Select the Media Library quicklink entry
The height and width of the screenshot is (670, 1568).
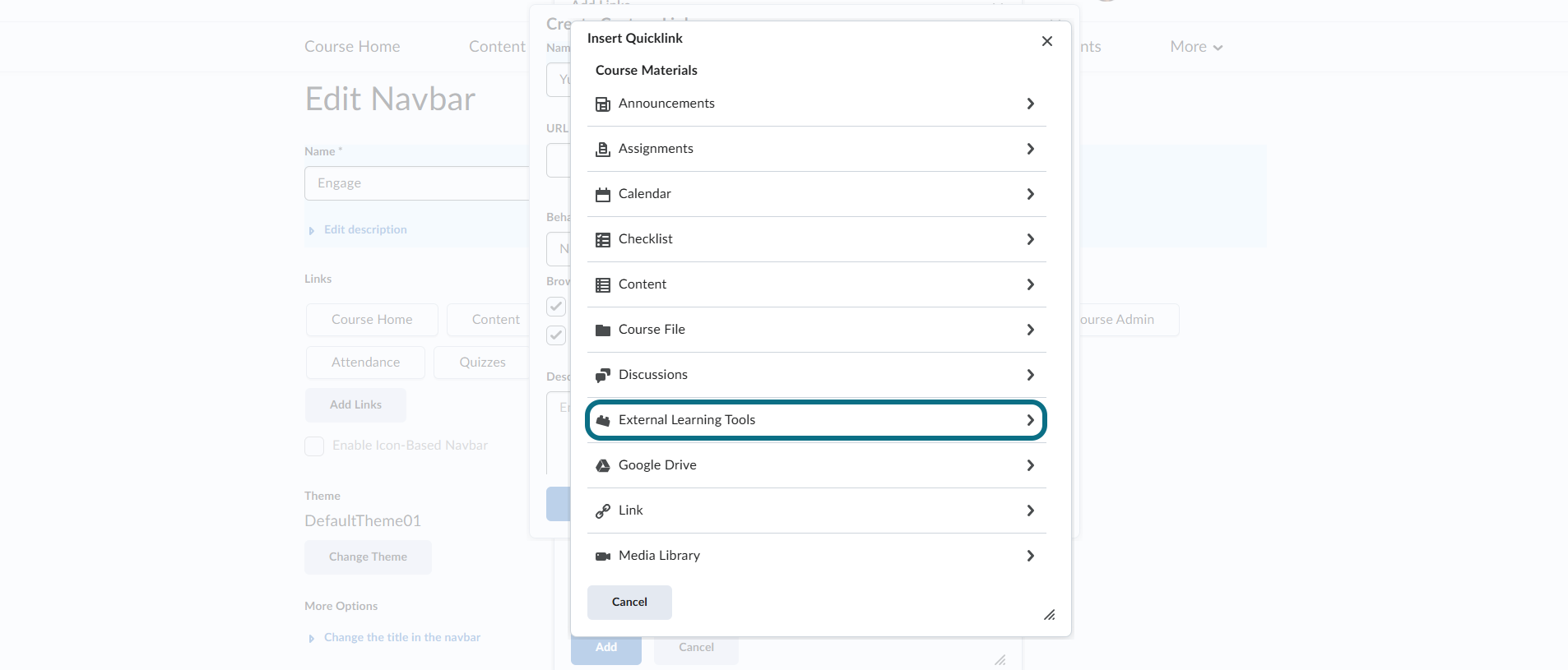click(816, 556)
